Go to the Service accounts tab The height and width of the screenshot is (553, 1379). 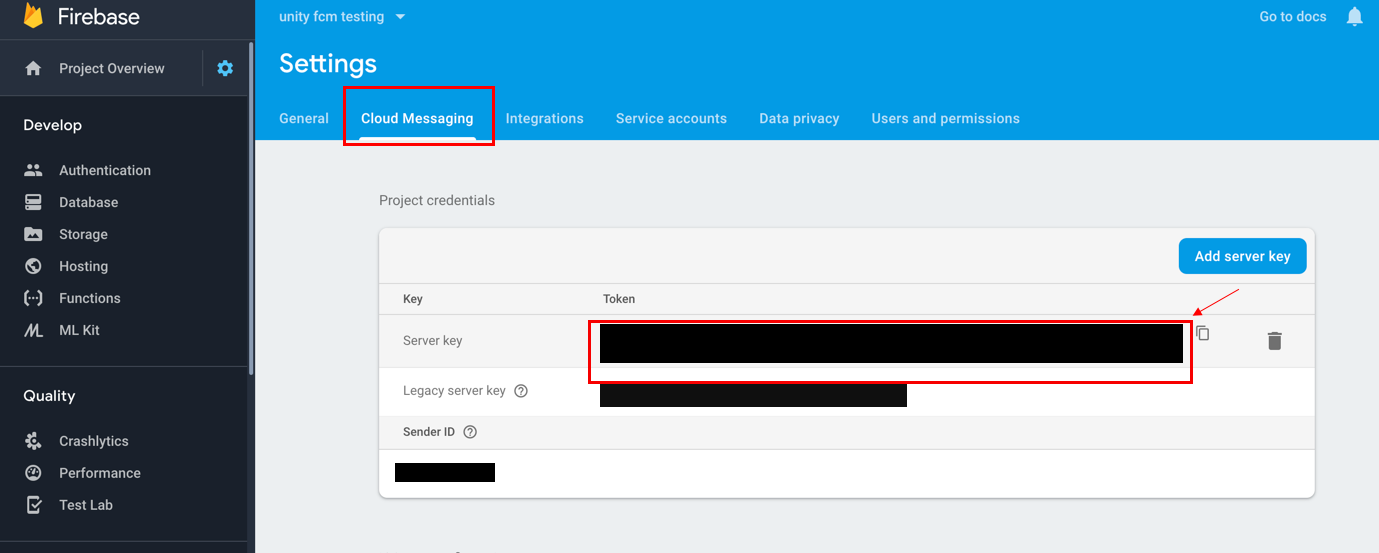coord(671,118)
